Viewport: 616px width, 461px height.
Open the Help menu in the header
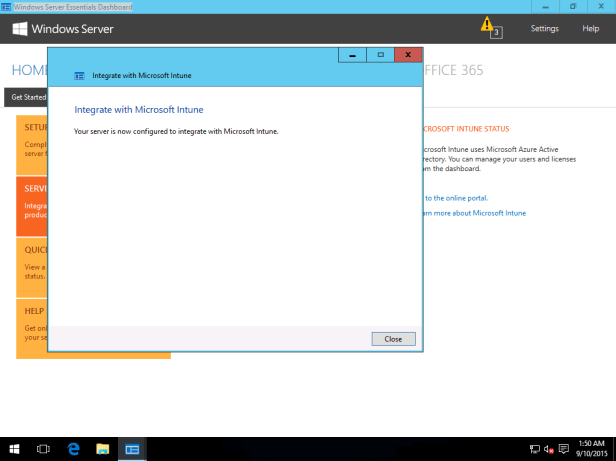pos(590,29)
